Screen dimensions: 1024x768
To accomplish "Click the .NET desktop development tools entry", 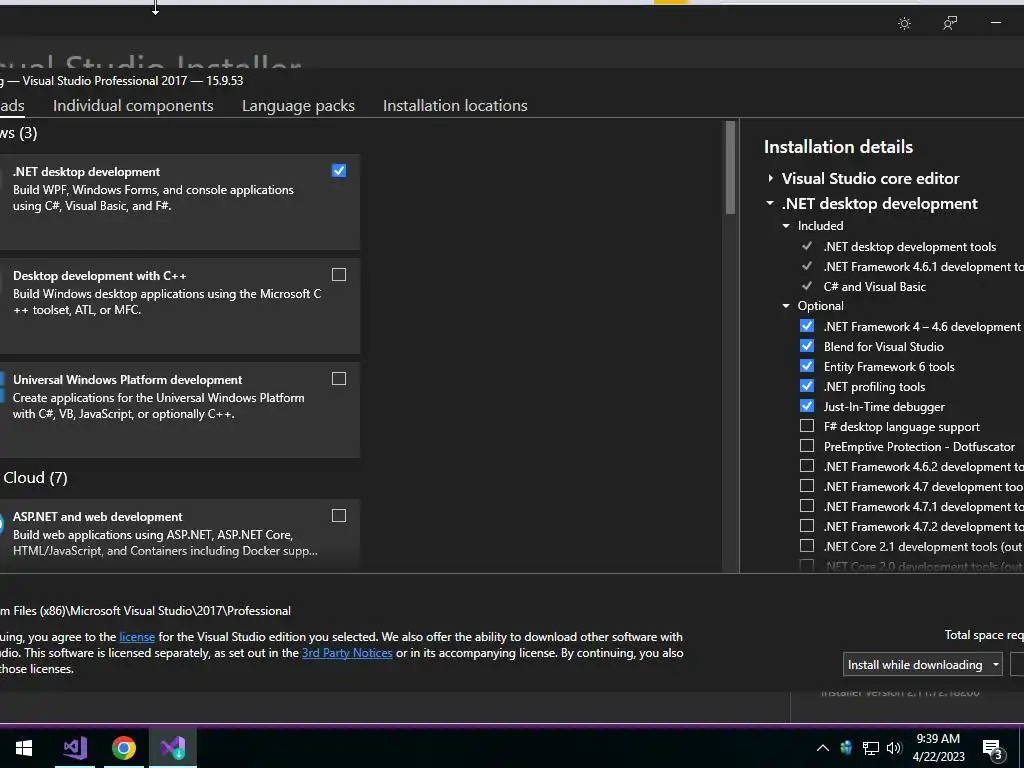I will (910, 247).
